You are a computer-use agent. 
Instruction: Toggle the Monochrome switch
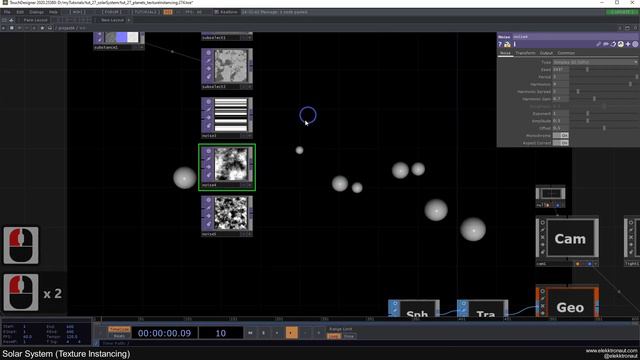click(560, 136)
